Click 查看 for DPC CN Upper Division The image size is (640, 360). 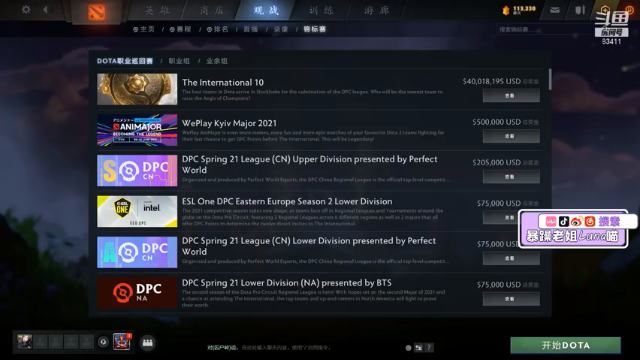(x=511, y=177)
